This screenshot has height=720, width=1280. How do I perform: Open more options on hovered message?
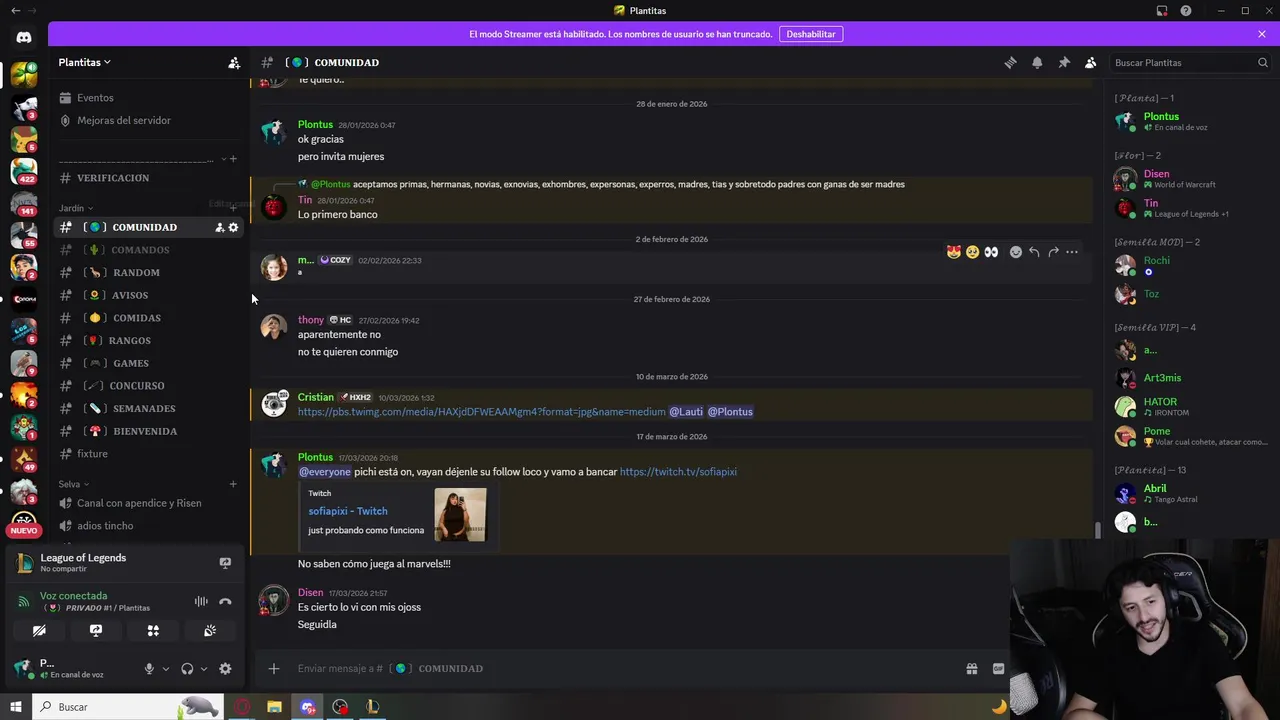click(1072, 252)
